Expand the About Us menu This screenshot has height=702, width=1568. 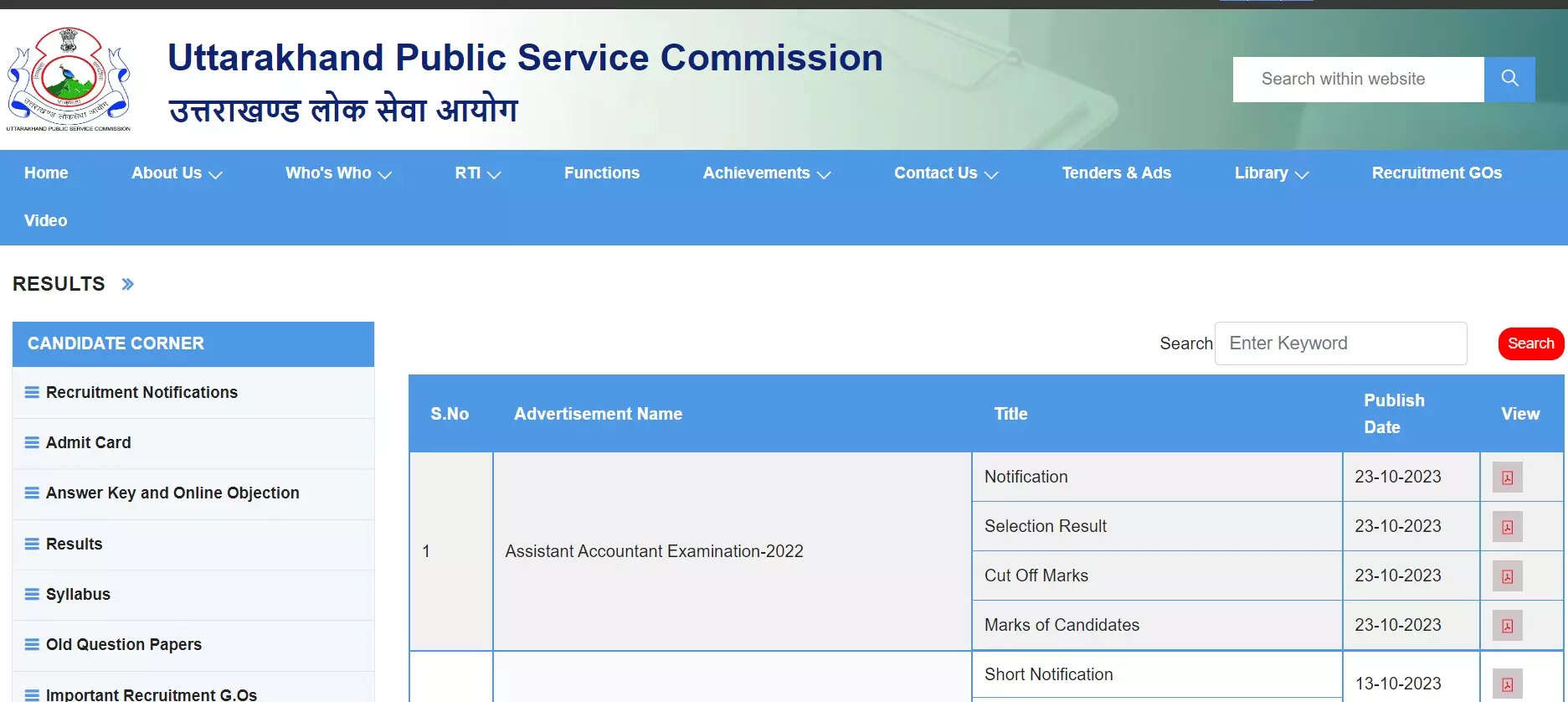(177, 173)
